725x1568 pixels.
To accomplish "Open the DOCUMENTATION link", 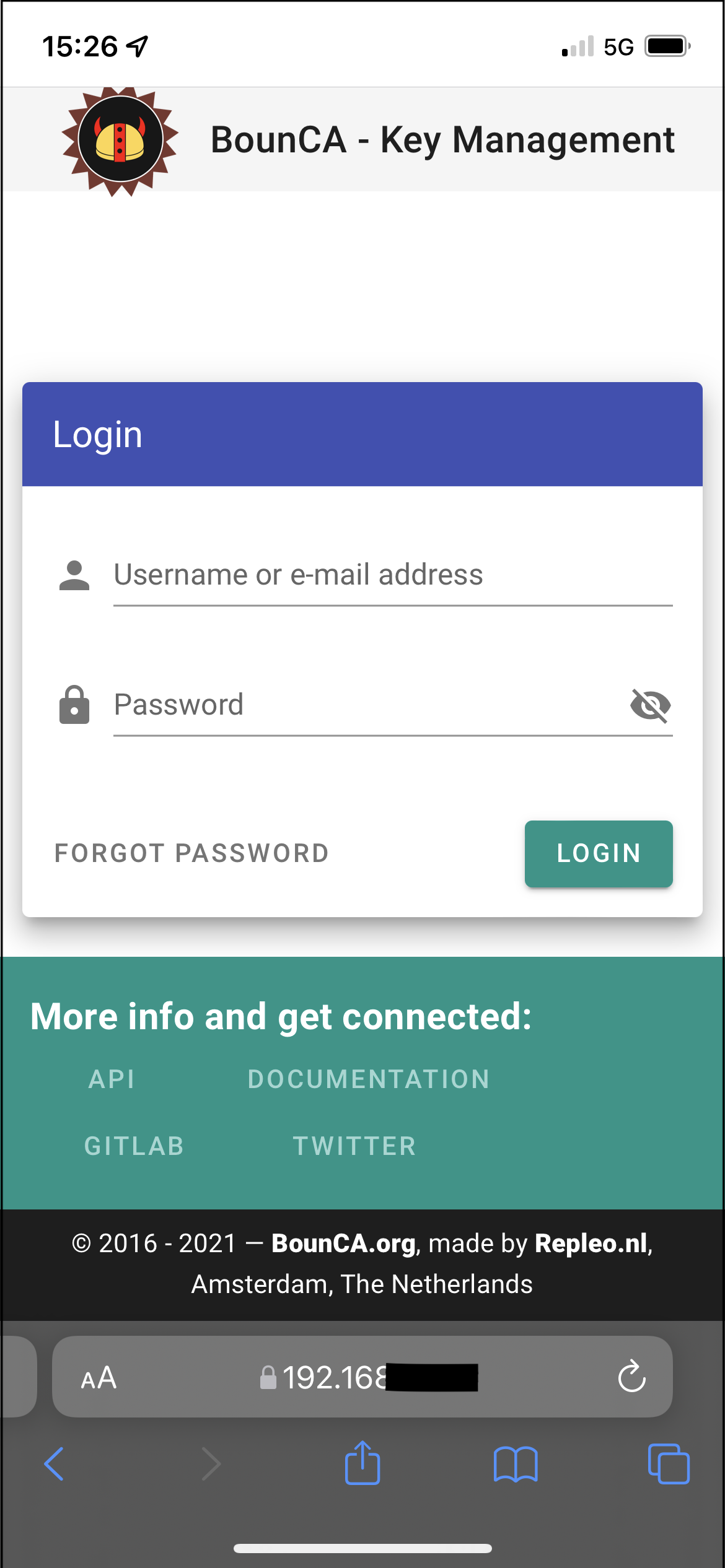I will click(x=369, y=1079).
